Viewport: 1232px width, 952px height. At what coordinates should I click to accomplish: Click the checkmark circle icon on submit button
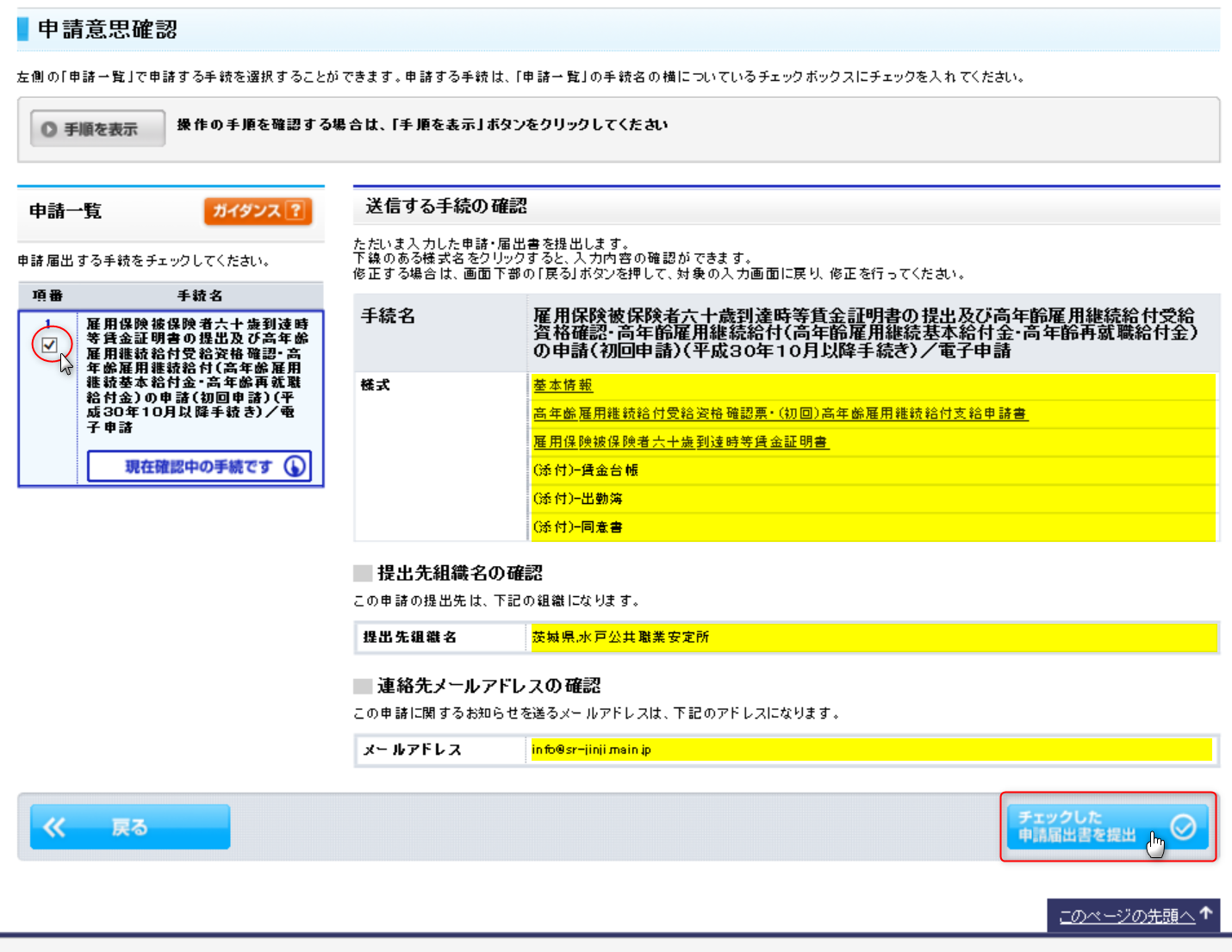click(1184, 827)
